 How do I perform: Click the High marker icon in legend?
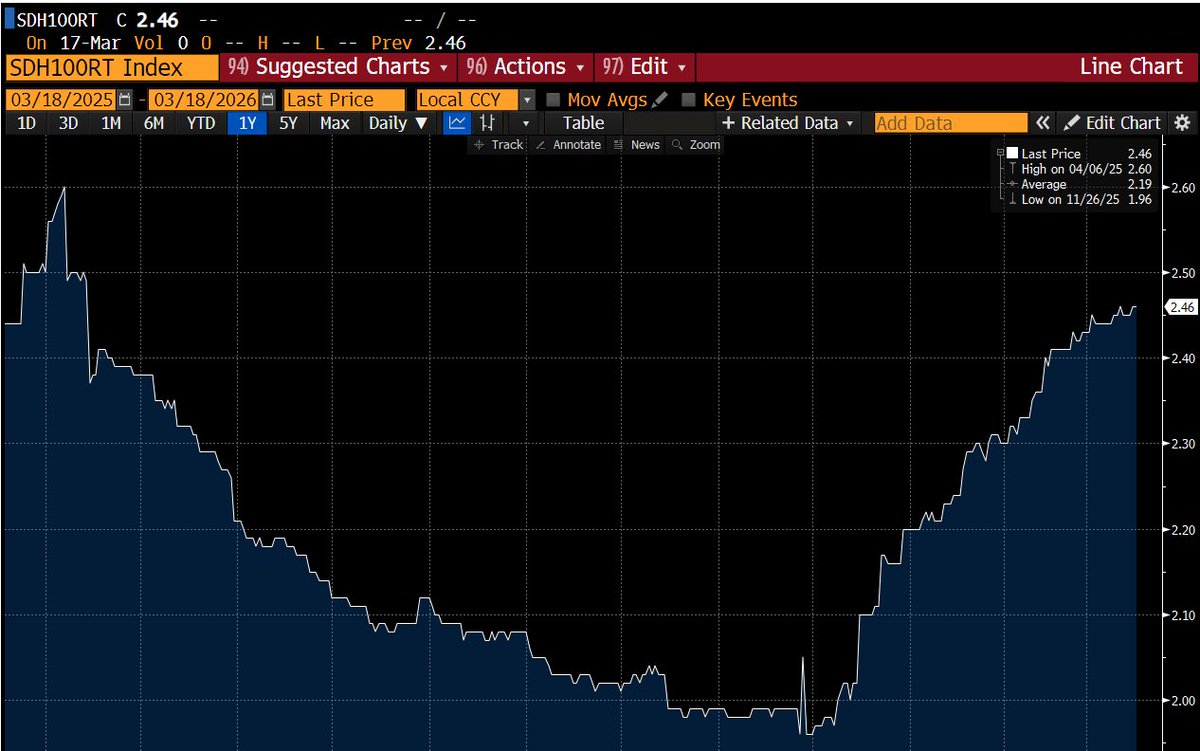(x=1012, y=169)
